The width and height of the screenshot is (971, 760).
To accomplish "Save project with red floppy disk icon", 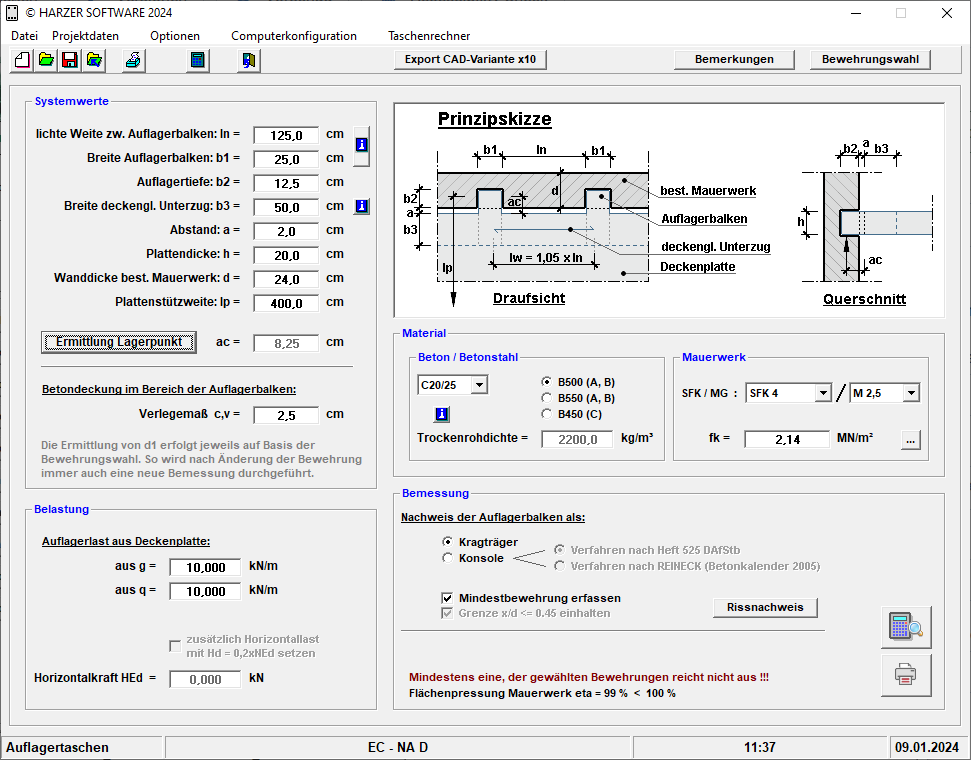I will [x=69, y=60].
